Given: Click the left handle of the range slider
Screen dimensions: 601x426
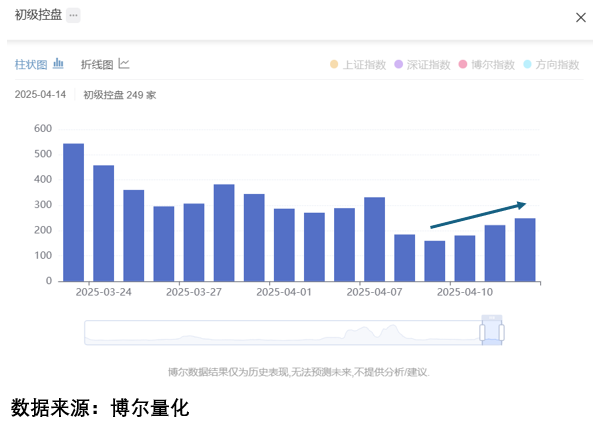Looking at the screenshot, I should pos(482,332).
